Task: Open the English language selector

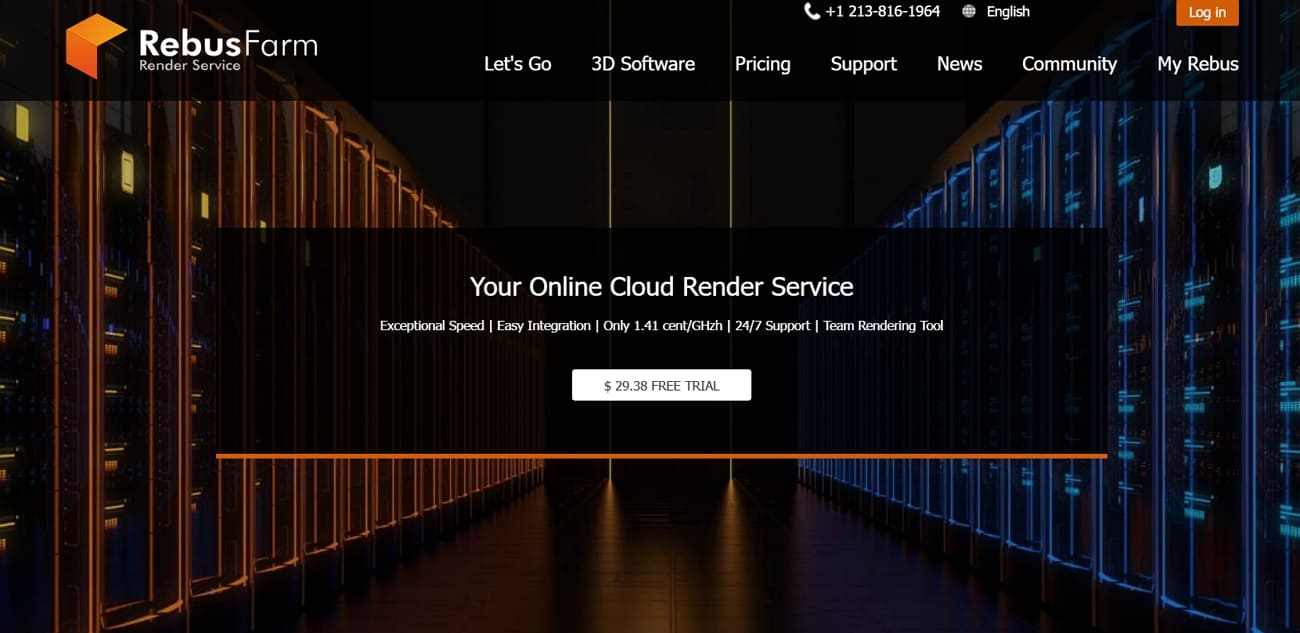Action: click(x=1007, y=12)
